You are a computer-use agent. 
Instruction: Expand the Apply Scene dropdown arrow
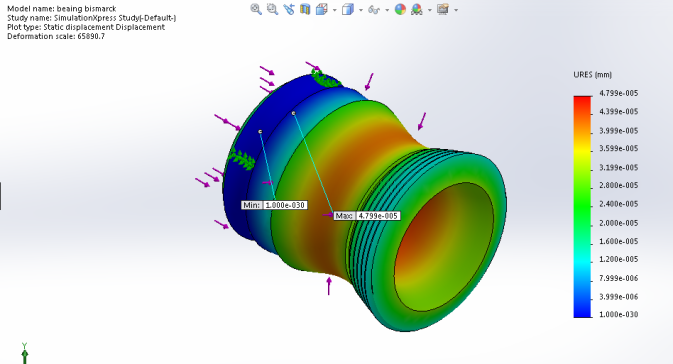point(429,10)
